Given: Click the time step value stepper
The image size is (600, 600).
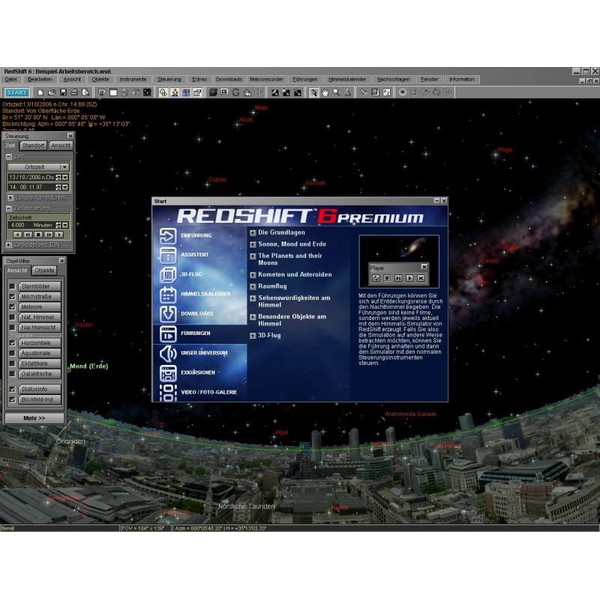Looking at the screenshot, I should coord(59,225).
